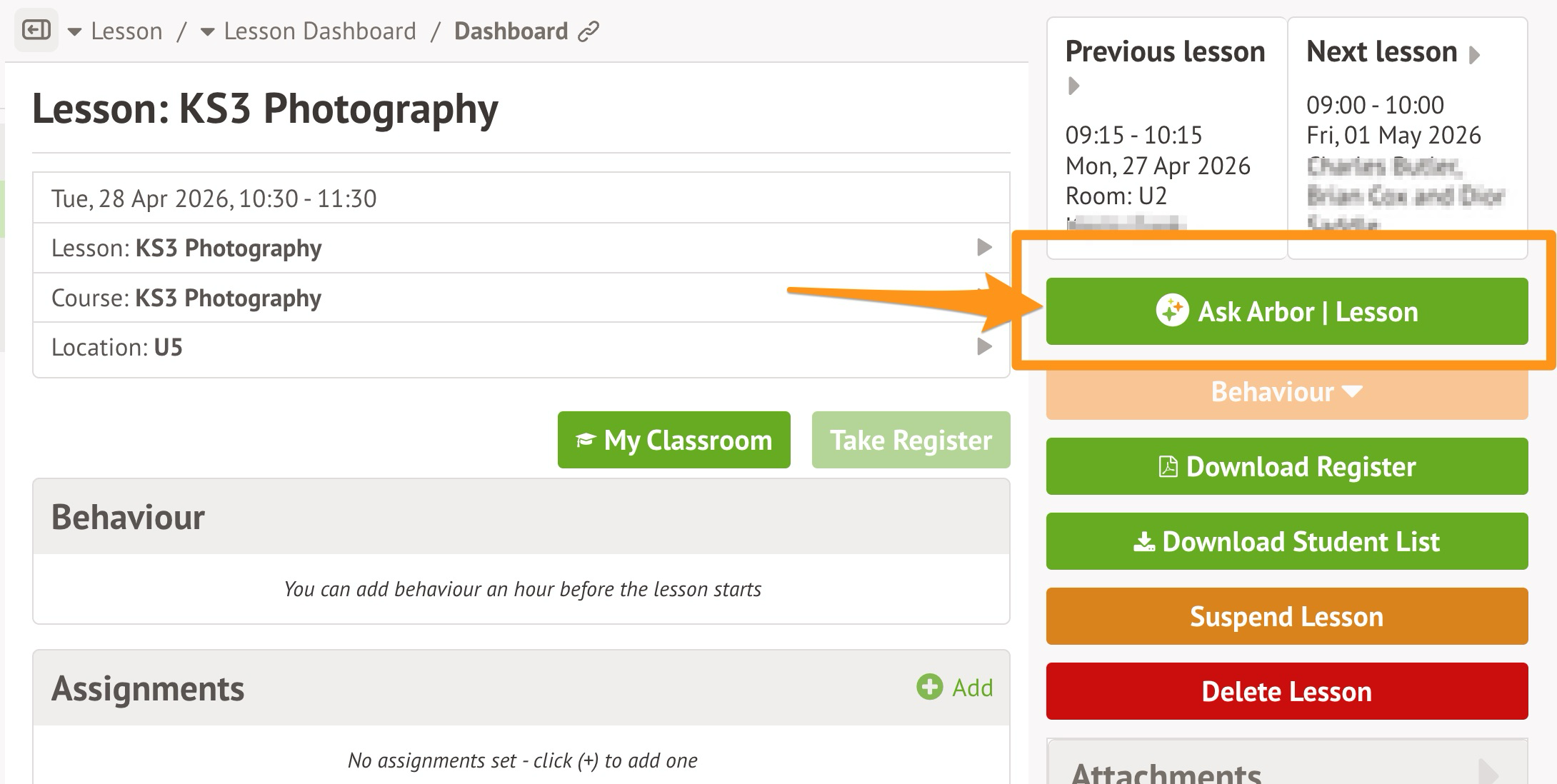Collapse the sidebar using the panel toggle icon
The image size is (1557, 784).
(x=36, y=31)
